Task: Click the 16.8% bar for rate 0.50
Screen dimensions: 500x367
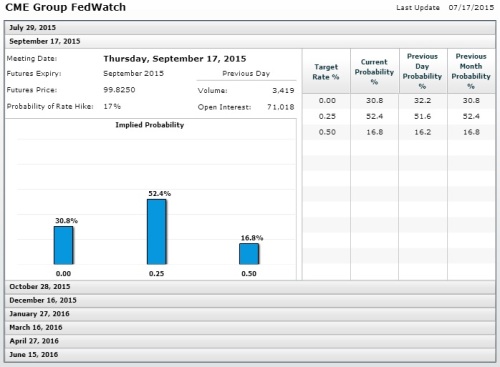Action: coord(249,254)
